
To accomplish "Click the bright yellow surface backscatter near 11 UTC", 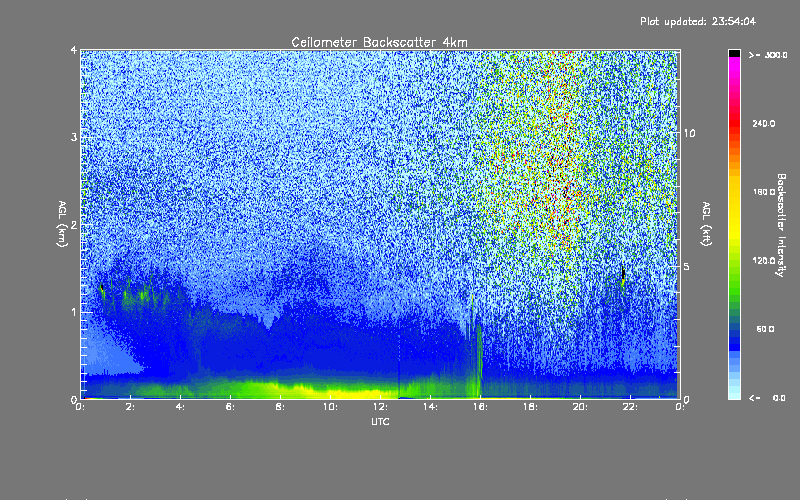I will click(x=357, y=393).
